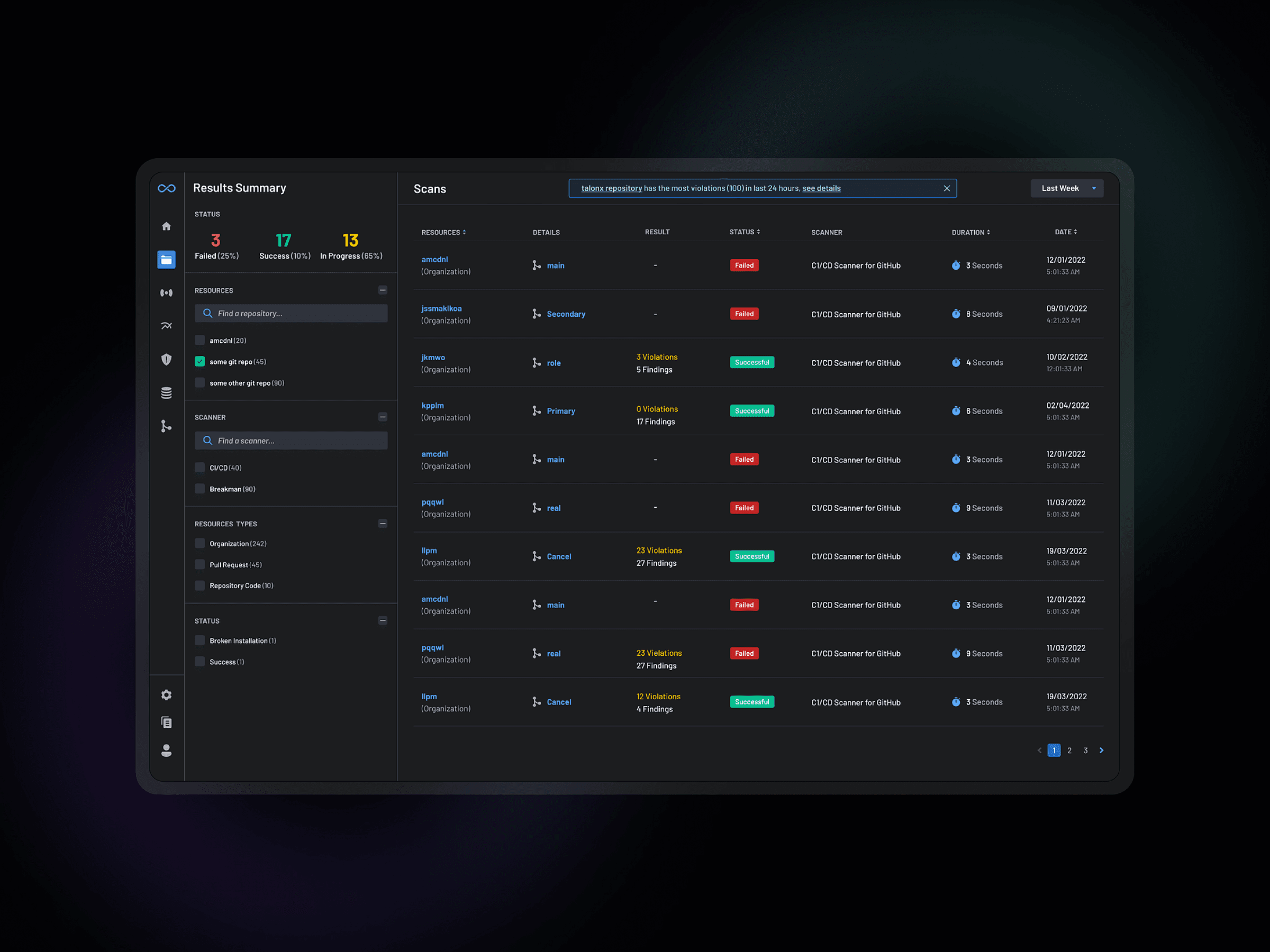Collapse the SCANNER filter section

pos(383,417)
